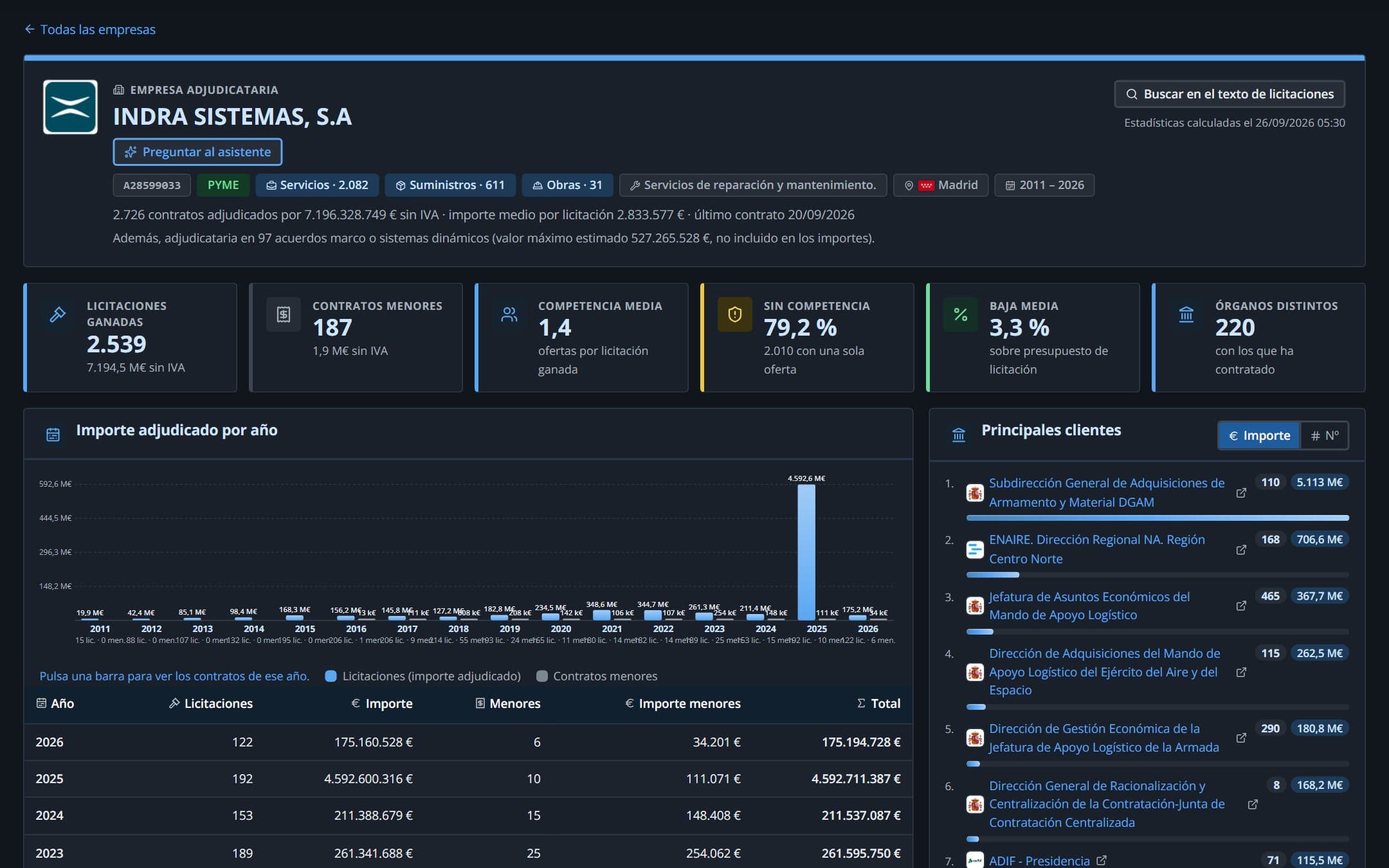Click the coat of arms logo for Subdirección General DGAM
This screenshot has width=1389, height=868.
[975, 493]
